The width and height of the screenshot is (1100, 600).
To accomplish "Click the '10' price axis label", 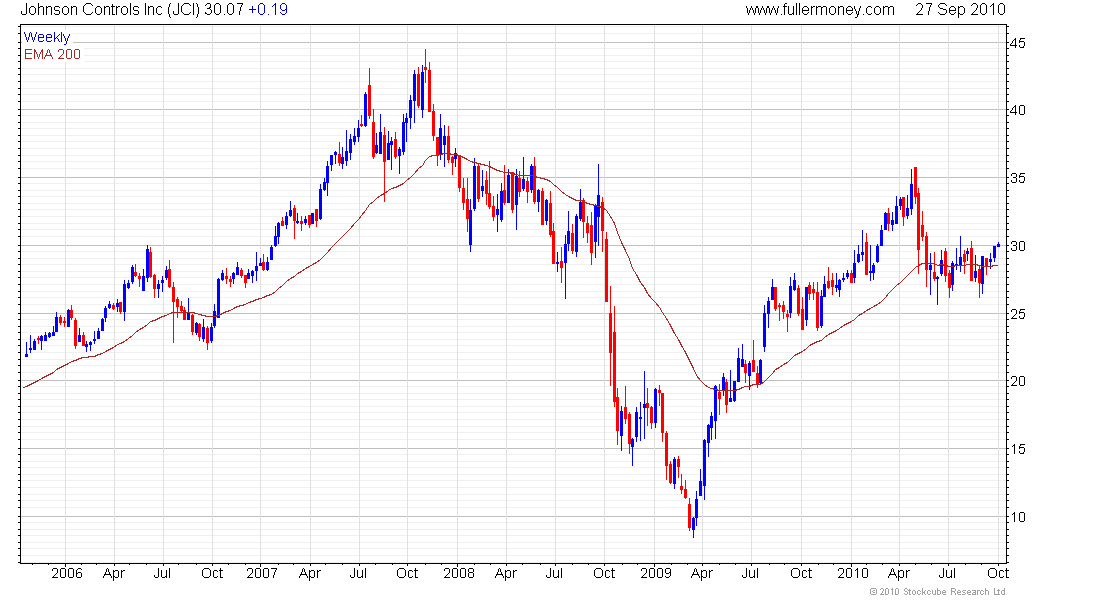I will coord(1017,517).
